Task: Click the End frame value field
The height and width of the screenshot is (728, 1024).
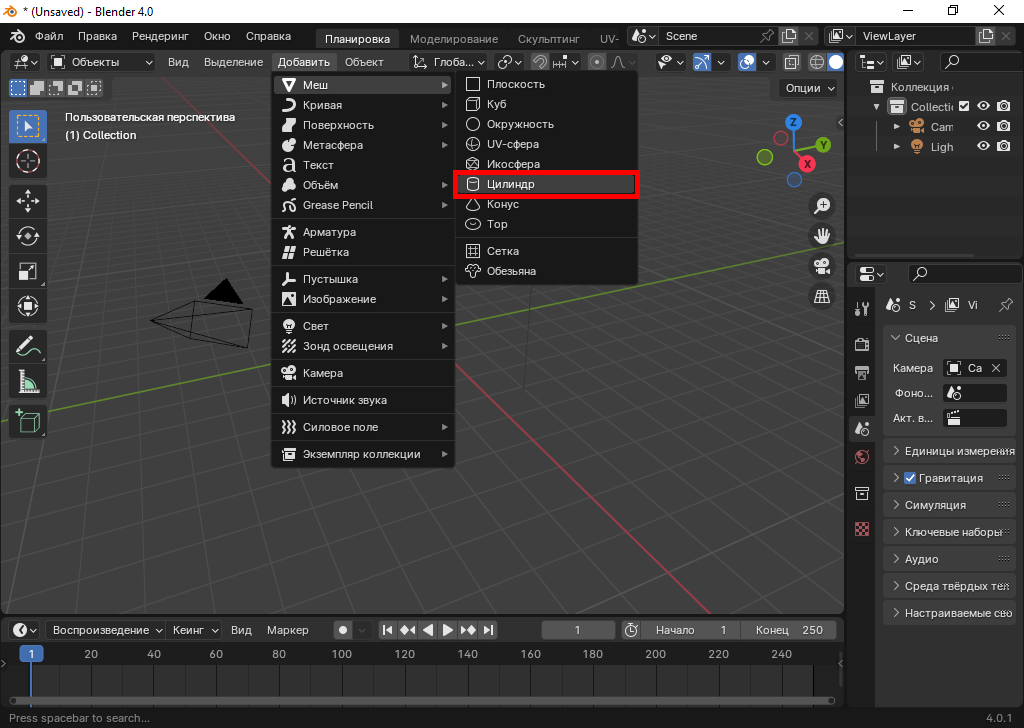Action: pyautogui.click(x=790, y=630)
